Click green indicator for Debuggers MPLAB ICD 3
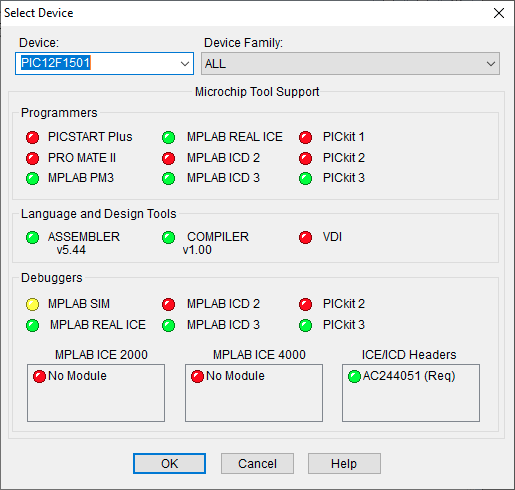Viewport: 515px width, 490px height. [169, 325]
